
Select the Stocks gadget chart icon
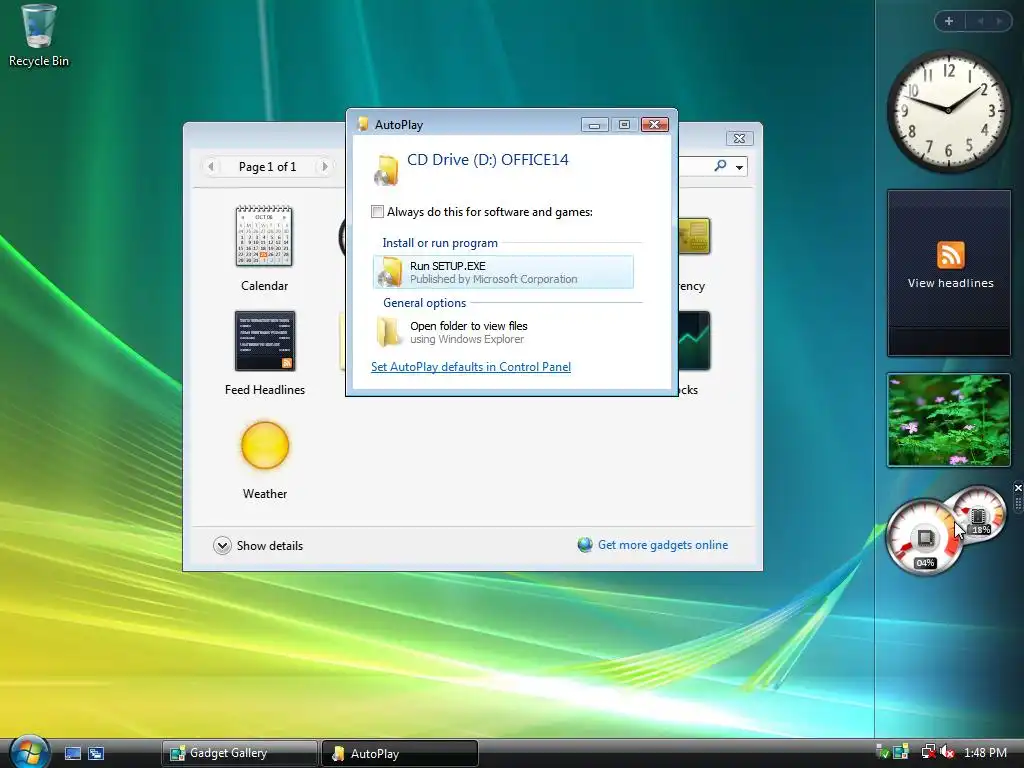[x=694, y=341]
